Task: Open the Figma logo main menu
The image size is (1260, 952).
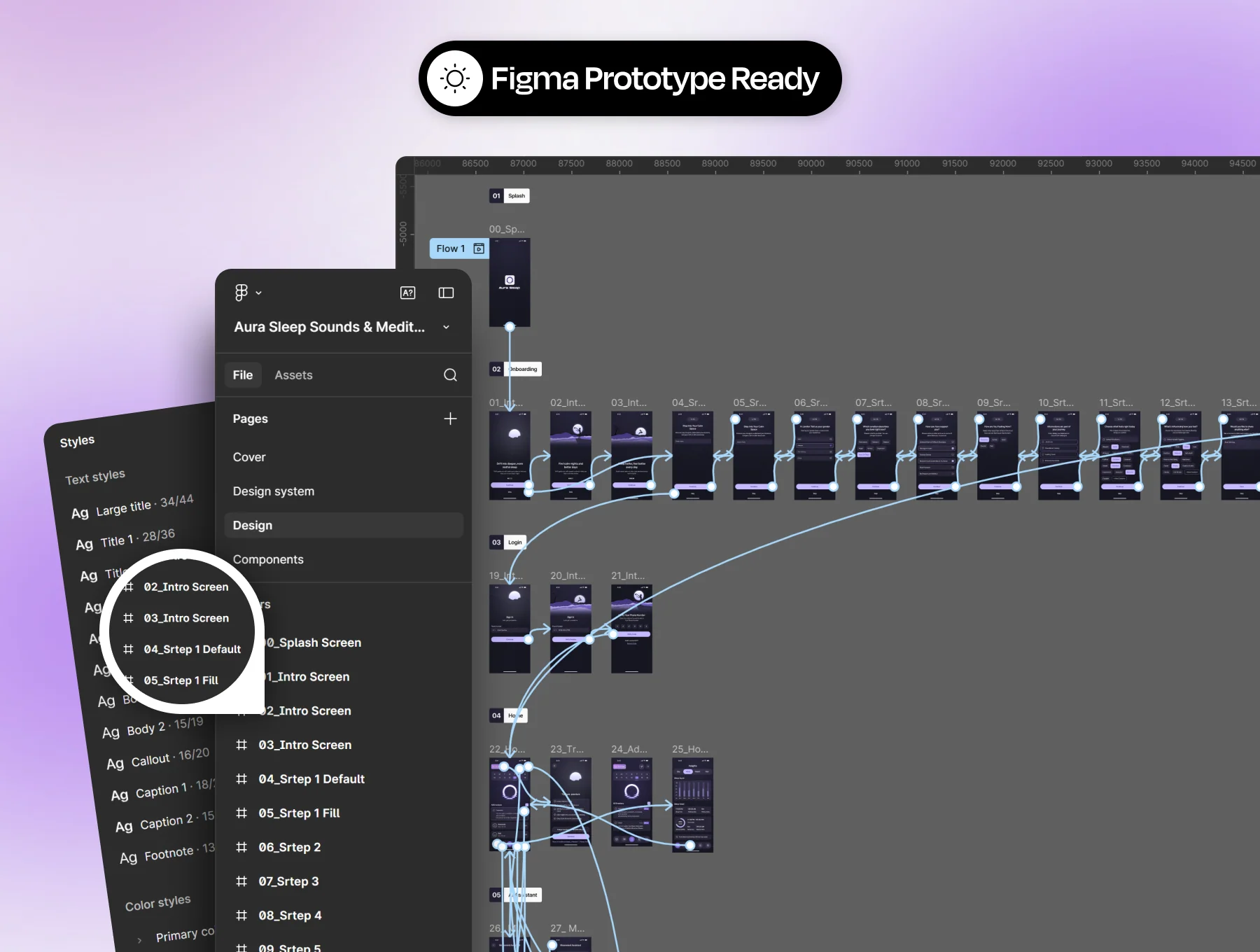Action: (241, 293)
